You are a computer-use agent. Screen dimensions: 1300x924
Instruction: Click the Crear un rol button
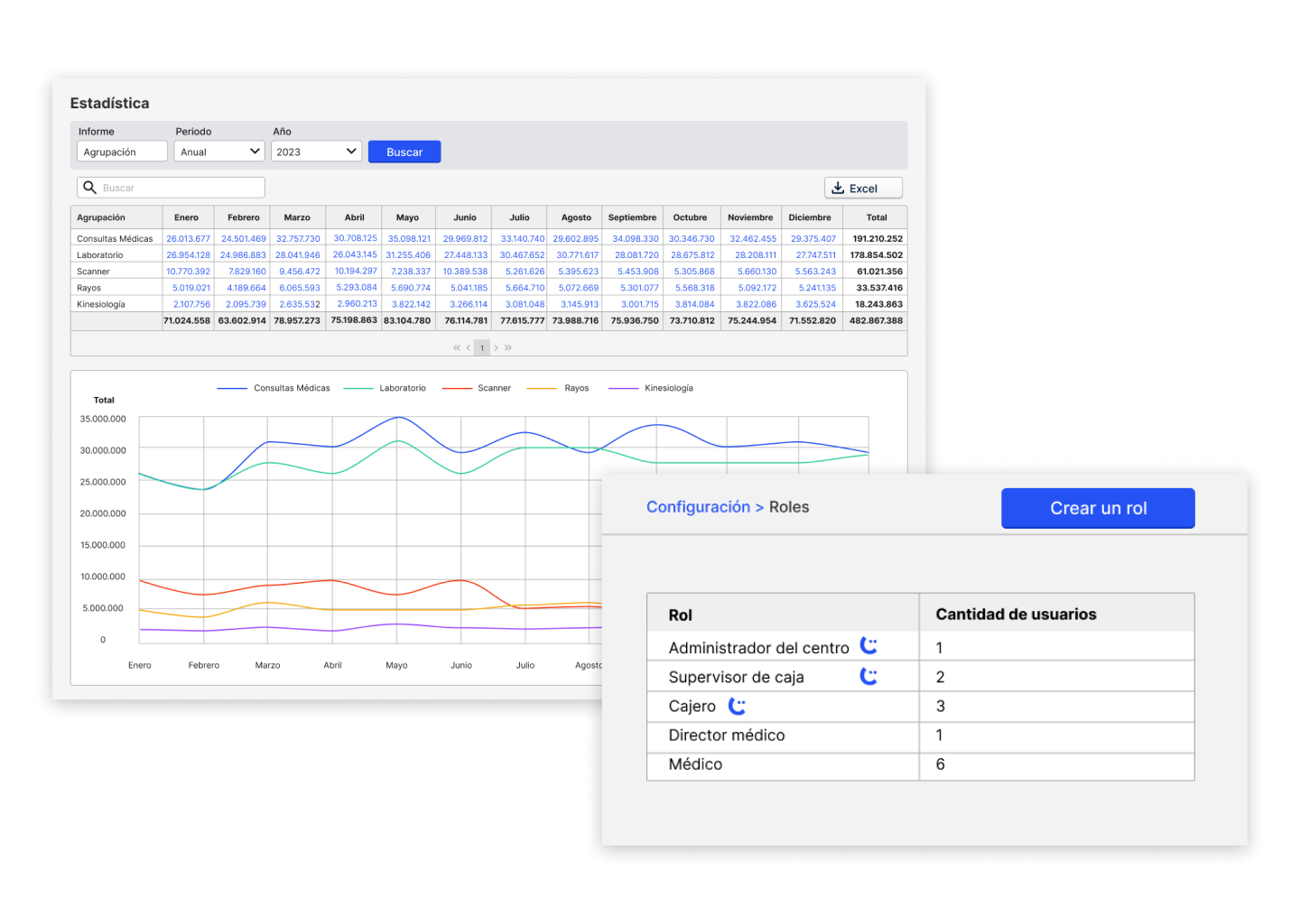[1098, 508]
